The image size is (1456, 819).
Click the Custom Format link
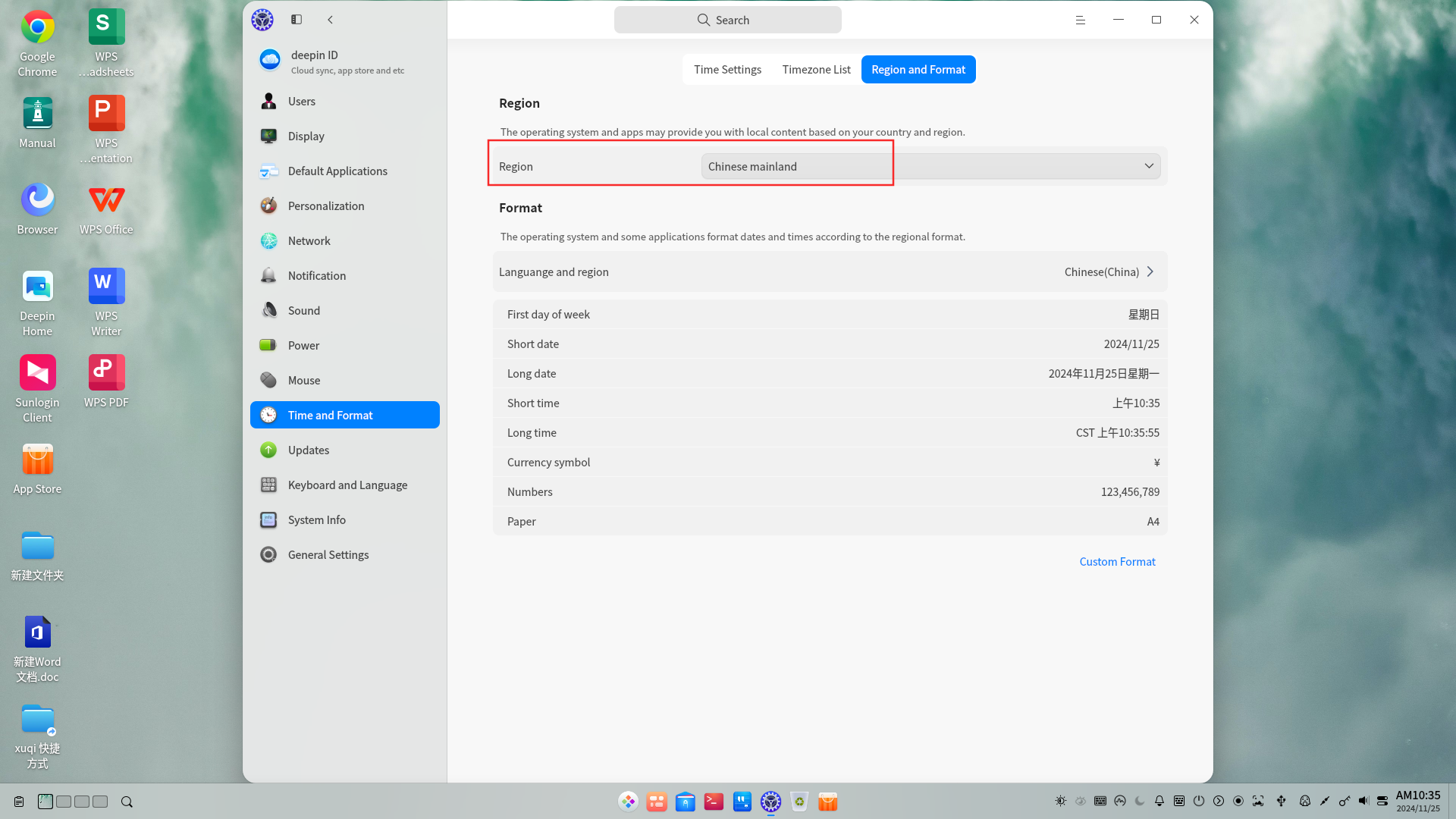click(x=1117, y=561)
